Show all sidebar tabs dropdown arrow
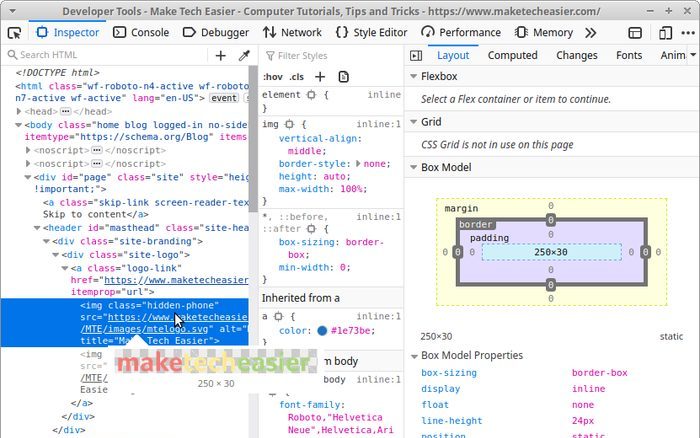The image size is (700, 438). pyautogui.click(x=693, y=55)
